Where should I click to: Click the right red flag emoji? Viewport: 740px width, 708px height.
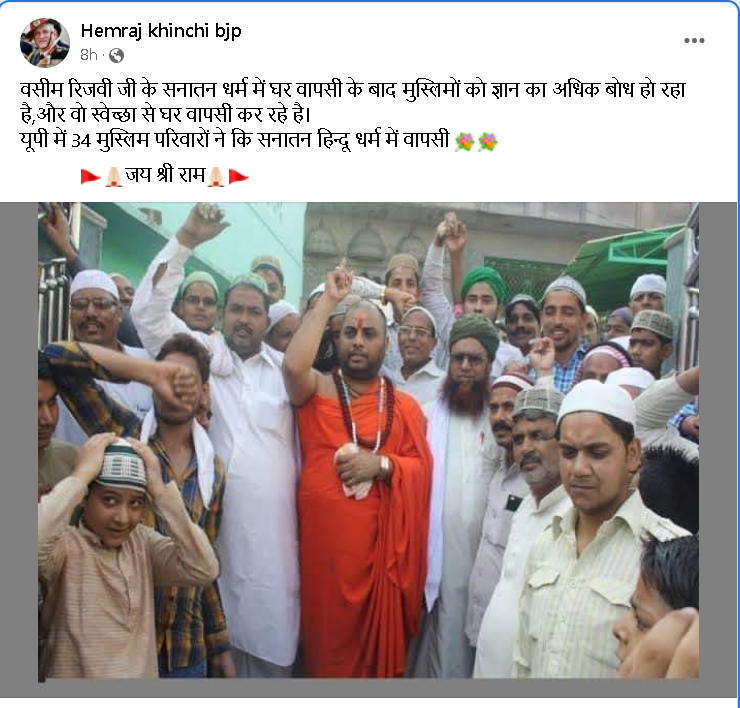pos(238,177)
